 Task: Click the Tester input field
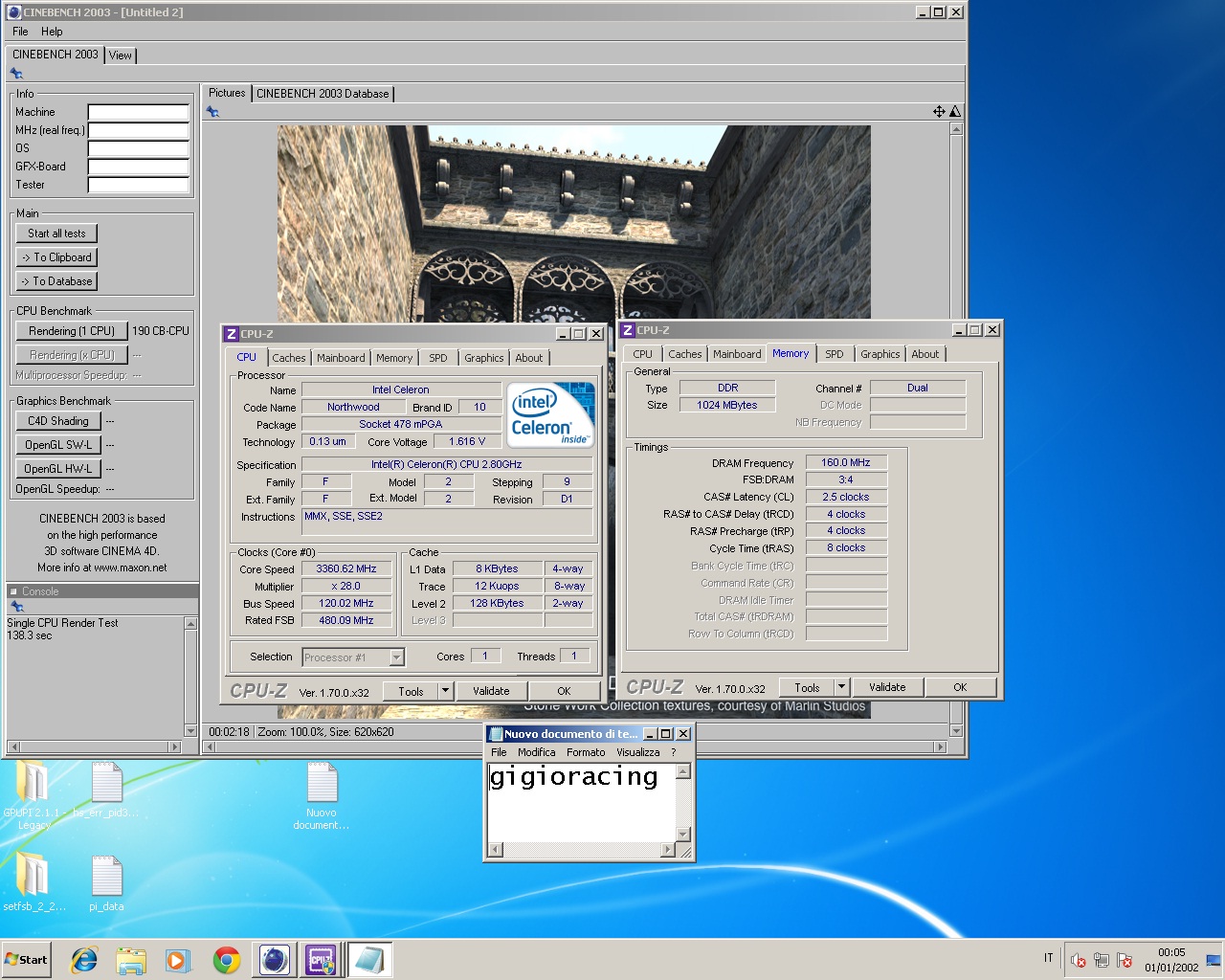(139, 185)
